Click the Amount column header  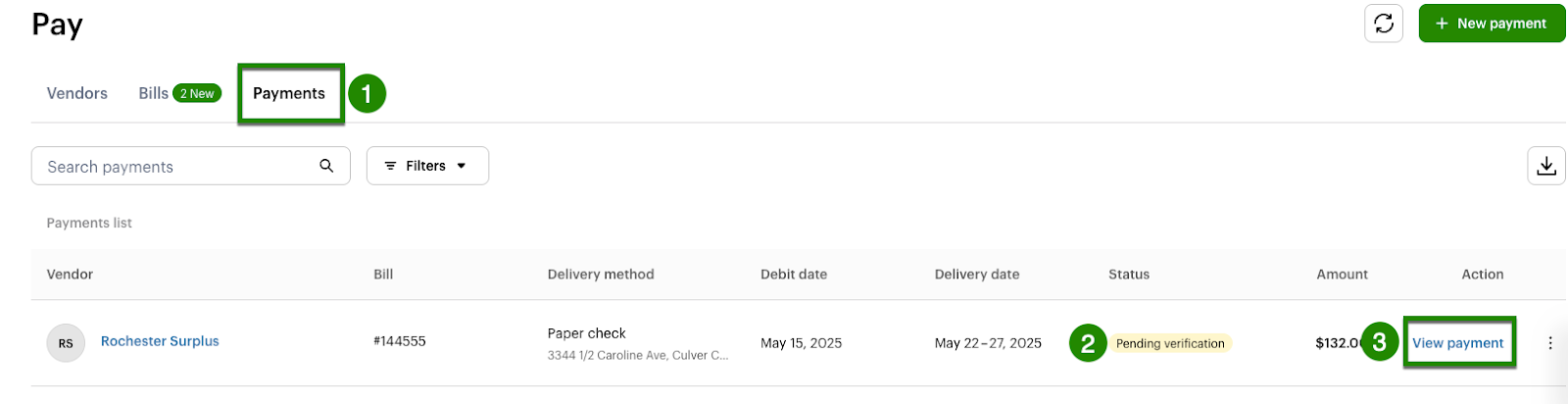coord(1342,275)
